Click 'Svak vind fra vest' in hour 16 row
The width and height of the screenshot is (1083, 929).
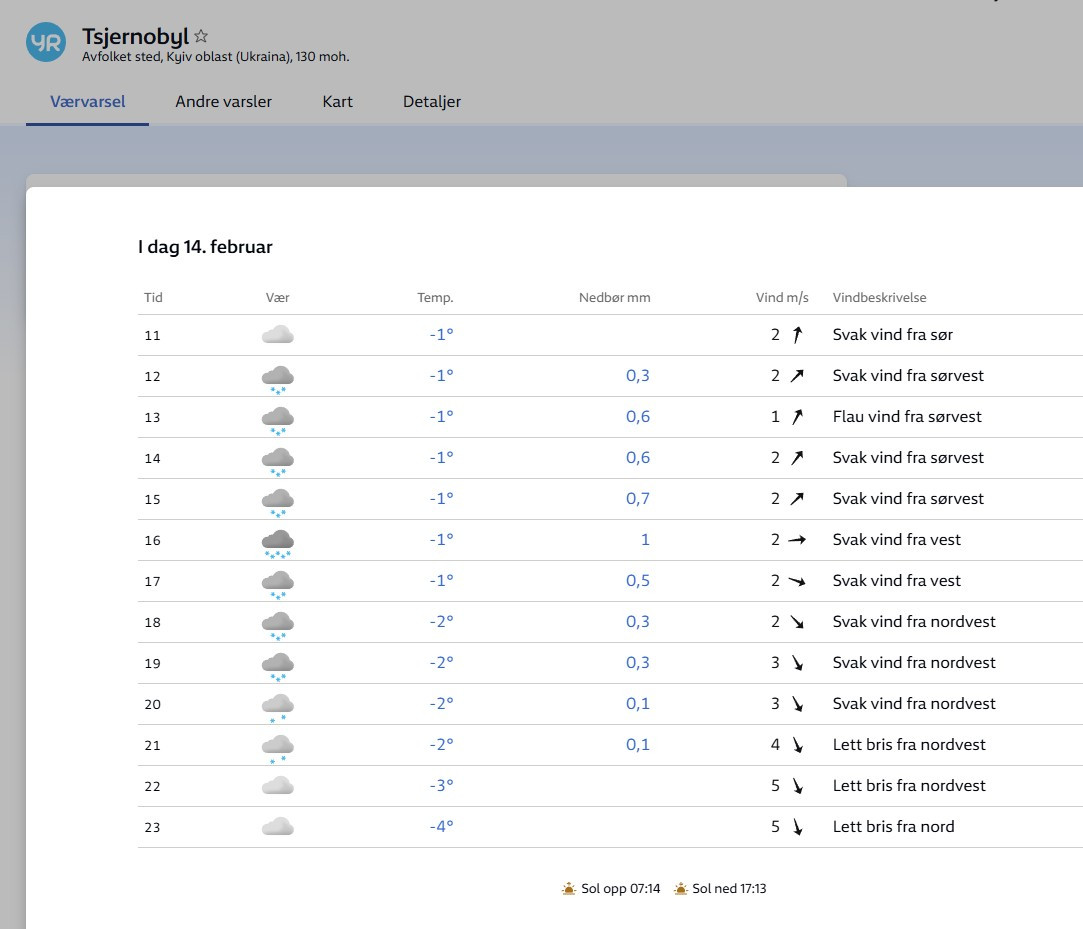(897, 539)
